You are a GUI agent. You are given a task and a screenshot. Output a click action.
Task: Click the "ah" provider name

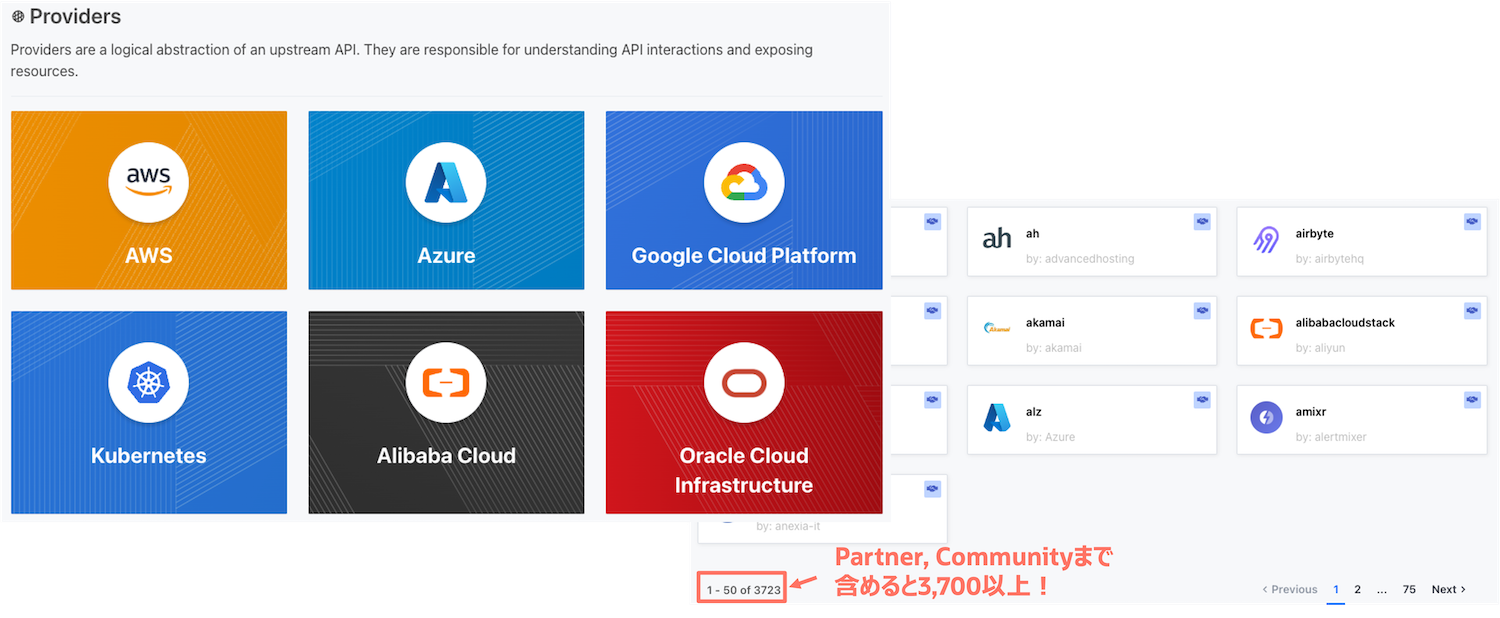click(x=1033, y=233)
